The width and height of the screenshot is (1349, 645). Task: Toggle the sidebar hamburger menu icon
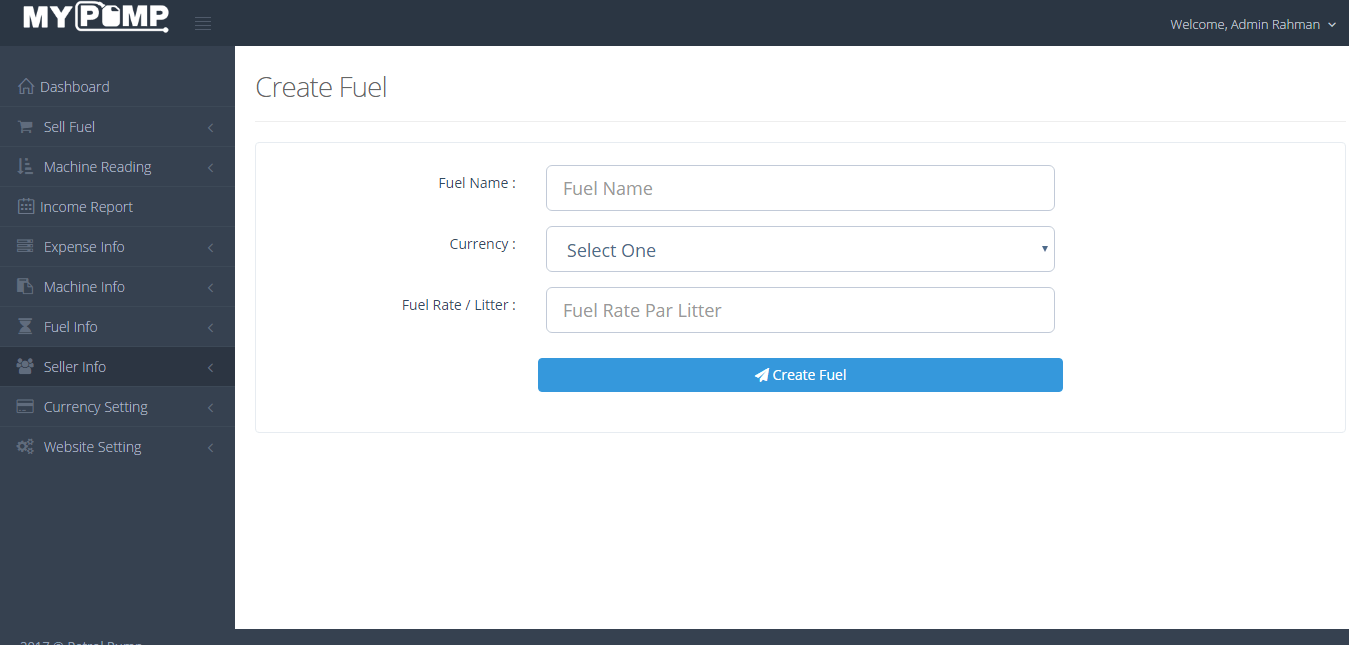(203, 22)
